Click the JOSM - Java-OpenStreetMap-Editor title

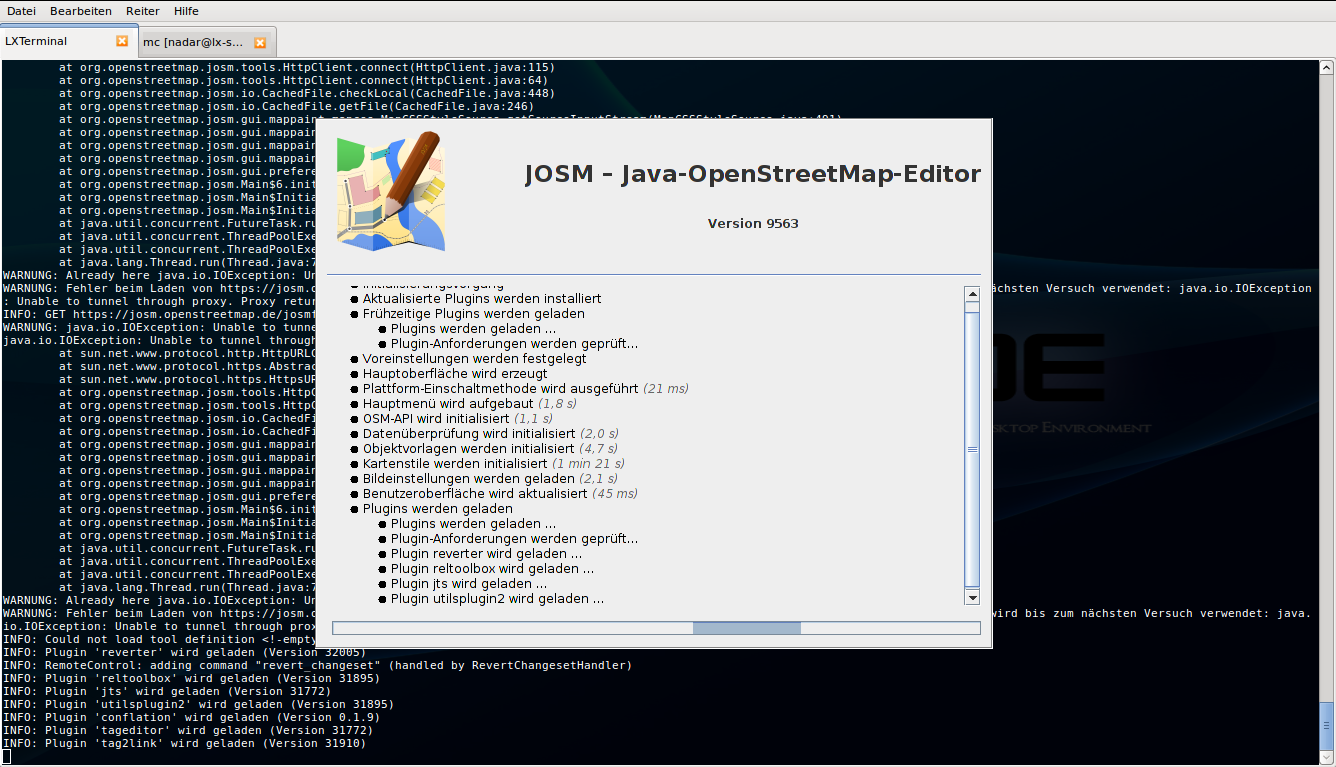tap(753, 174)
